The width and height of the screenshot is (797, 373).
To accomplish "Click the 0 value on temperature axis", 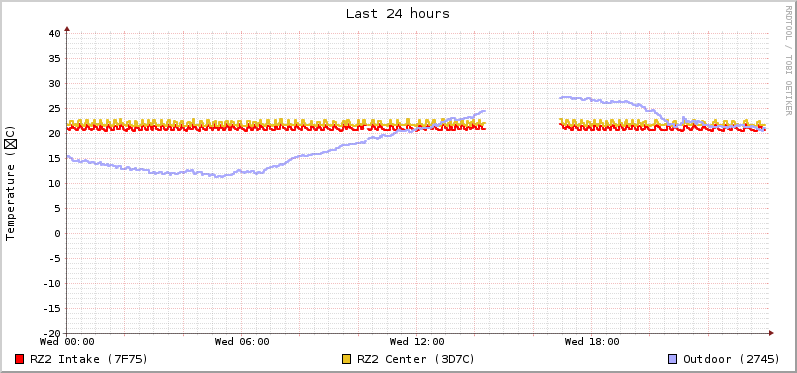I will pyautogui.click(x=58, y=234).
